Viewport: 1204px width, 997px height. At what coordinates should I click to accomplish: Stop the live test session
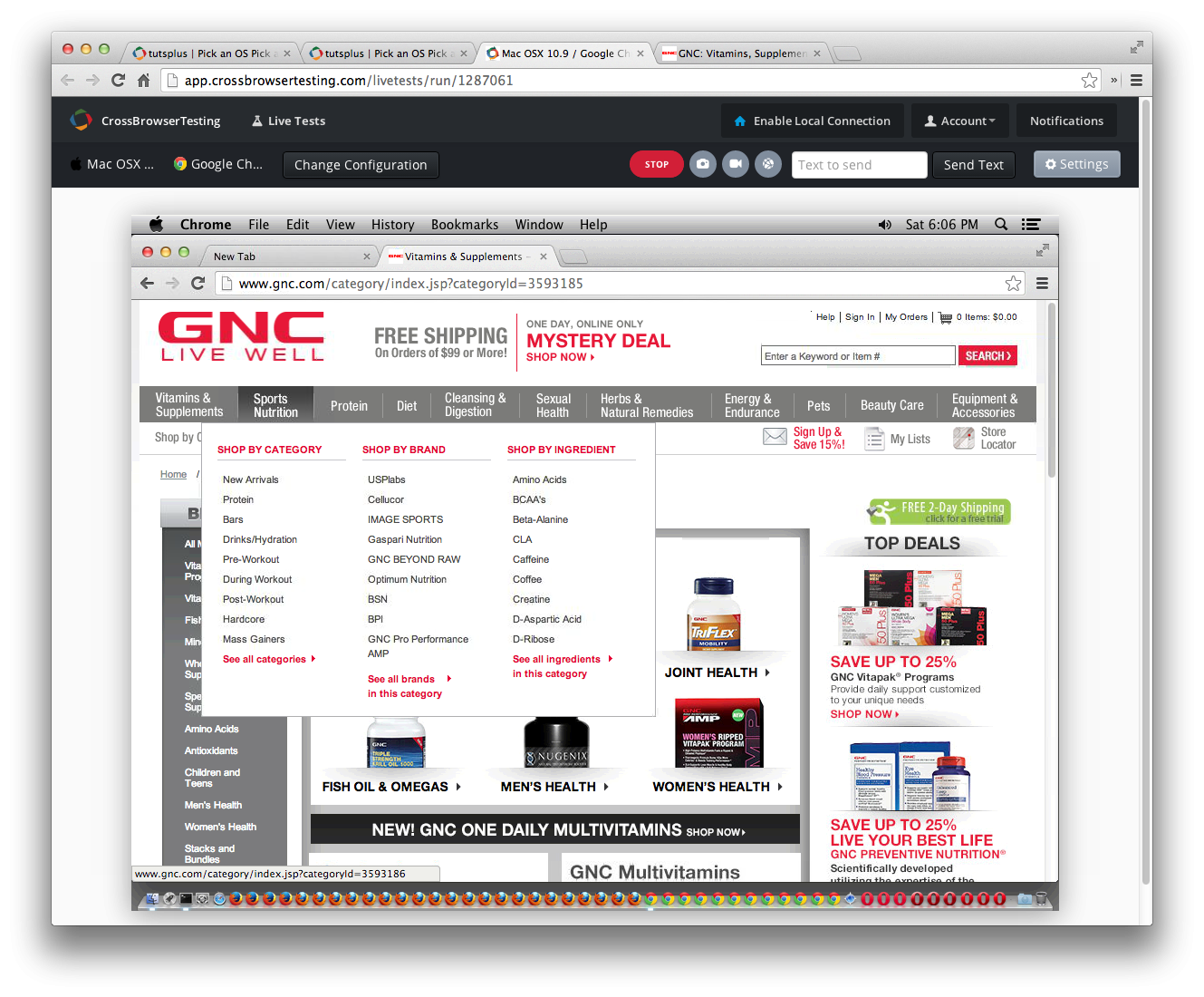point(657,164)
